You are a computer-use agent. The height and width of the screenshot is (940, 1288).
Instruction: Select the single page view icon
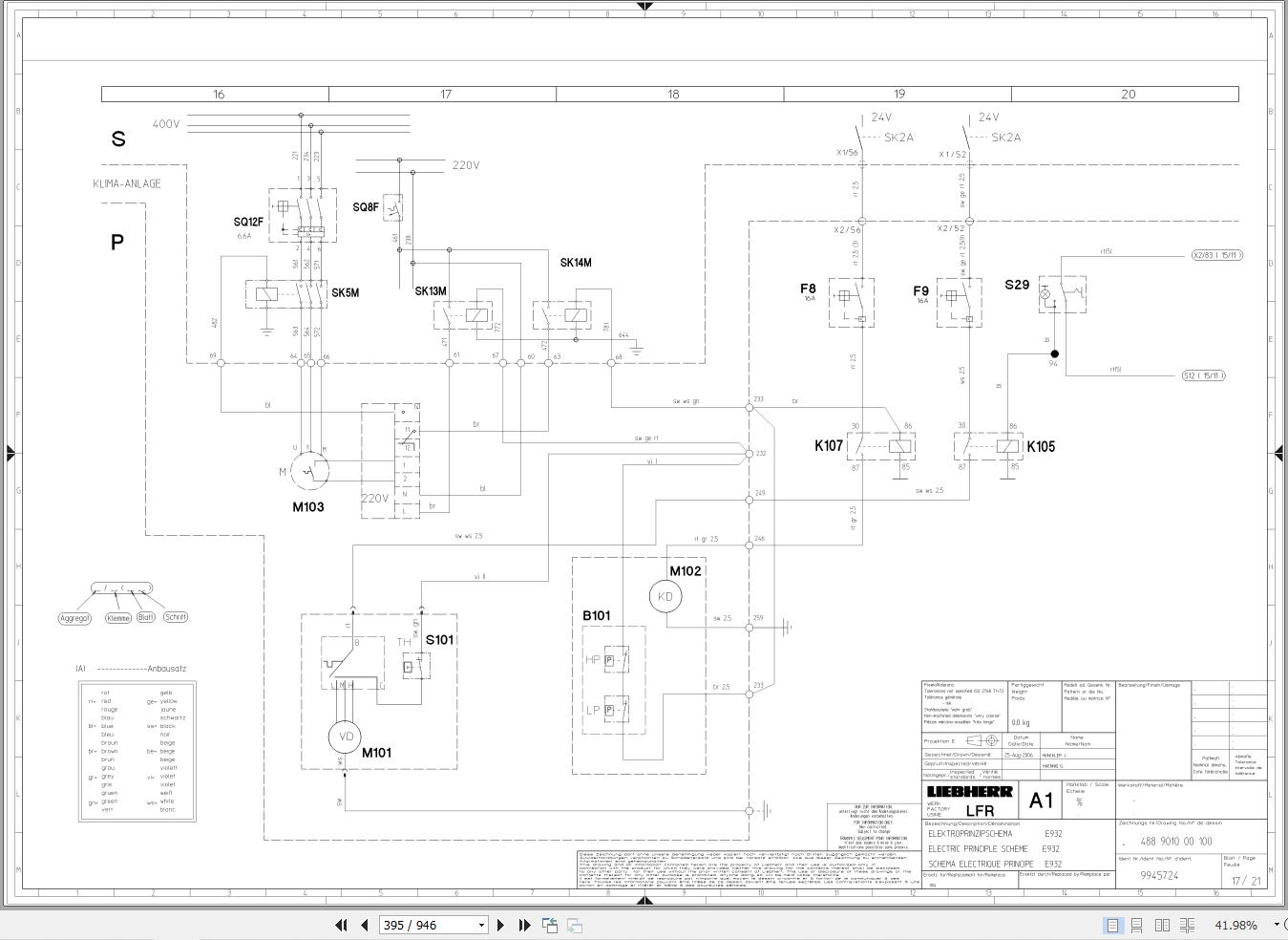pos(1112,925)
